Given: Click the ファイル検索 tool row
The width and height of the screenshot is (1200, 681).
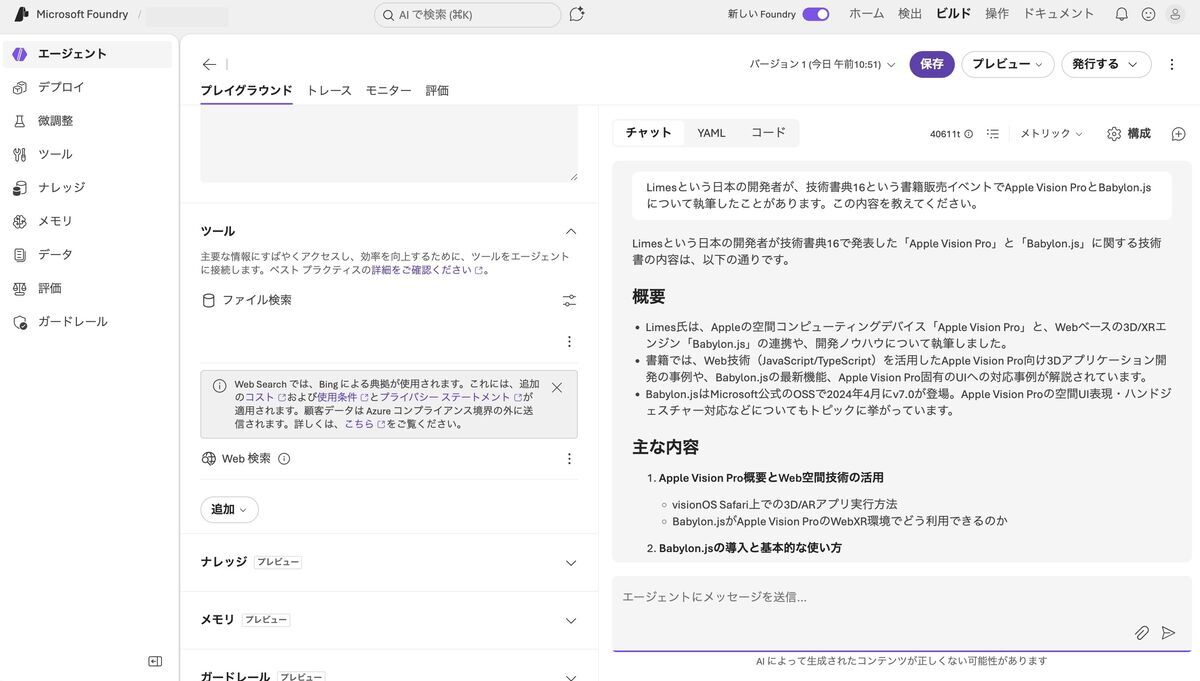Looking at the screenshot, I should pyautogui.click(x=389, y=300).
